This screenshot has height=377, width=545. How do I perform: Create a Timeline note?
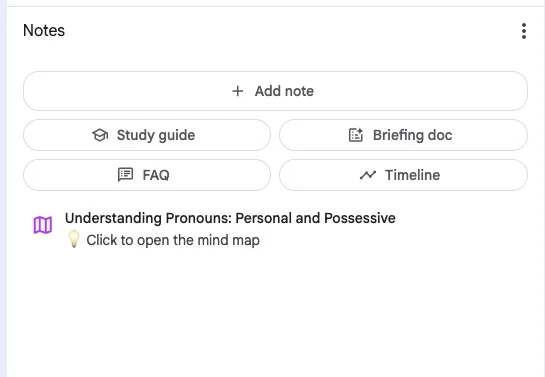click(403, 175)
